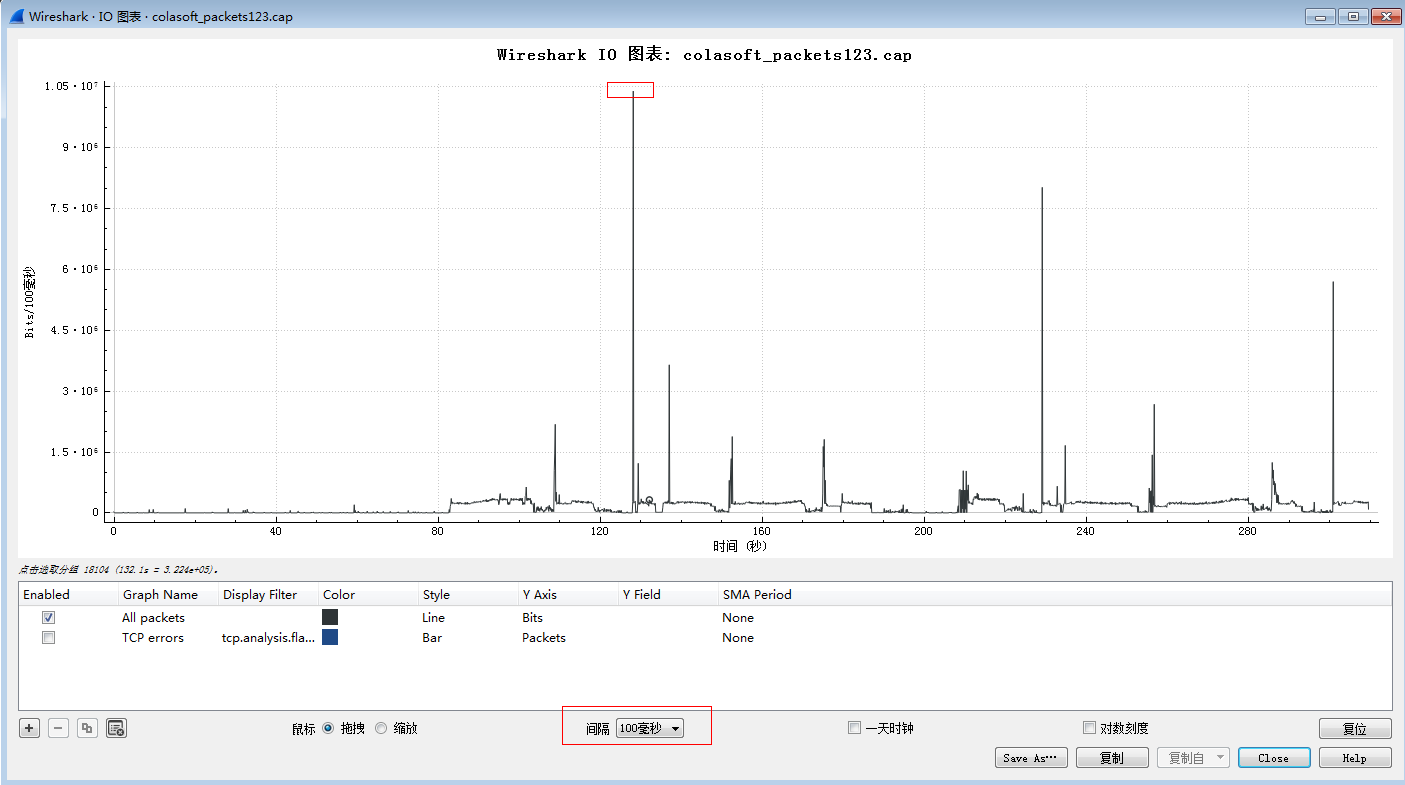Click the 时间 (秒) x-axis label

coord(740,546)
